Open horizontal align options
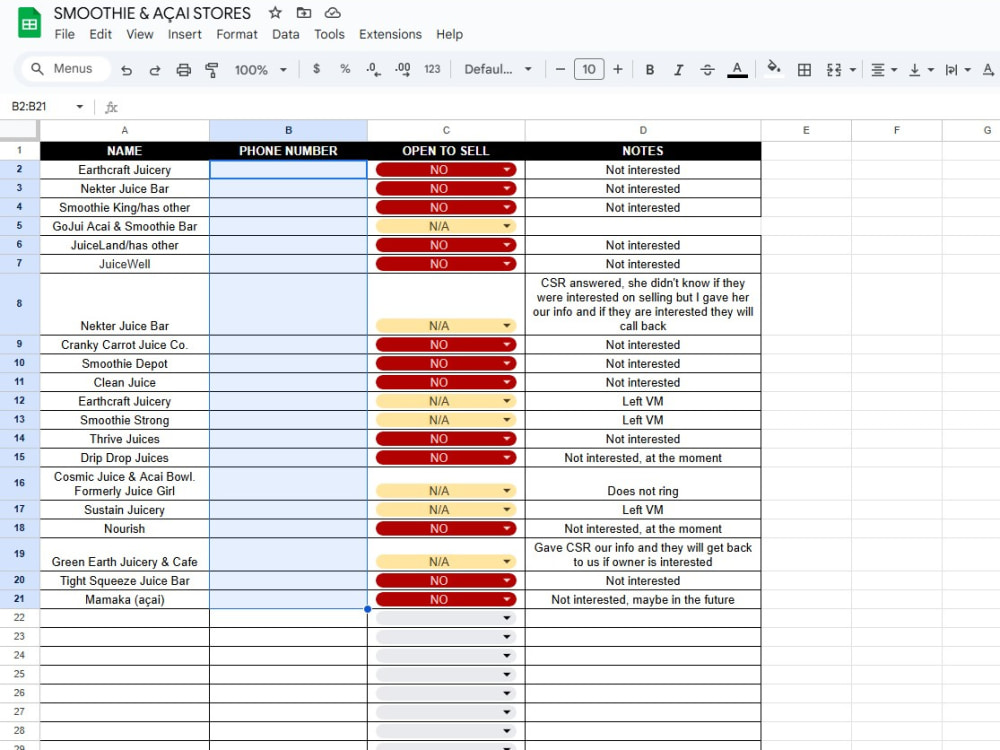Image resolution: width=1000 pixels, height=750 pixels. coord(884,70)
